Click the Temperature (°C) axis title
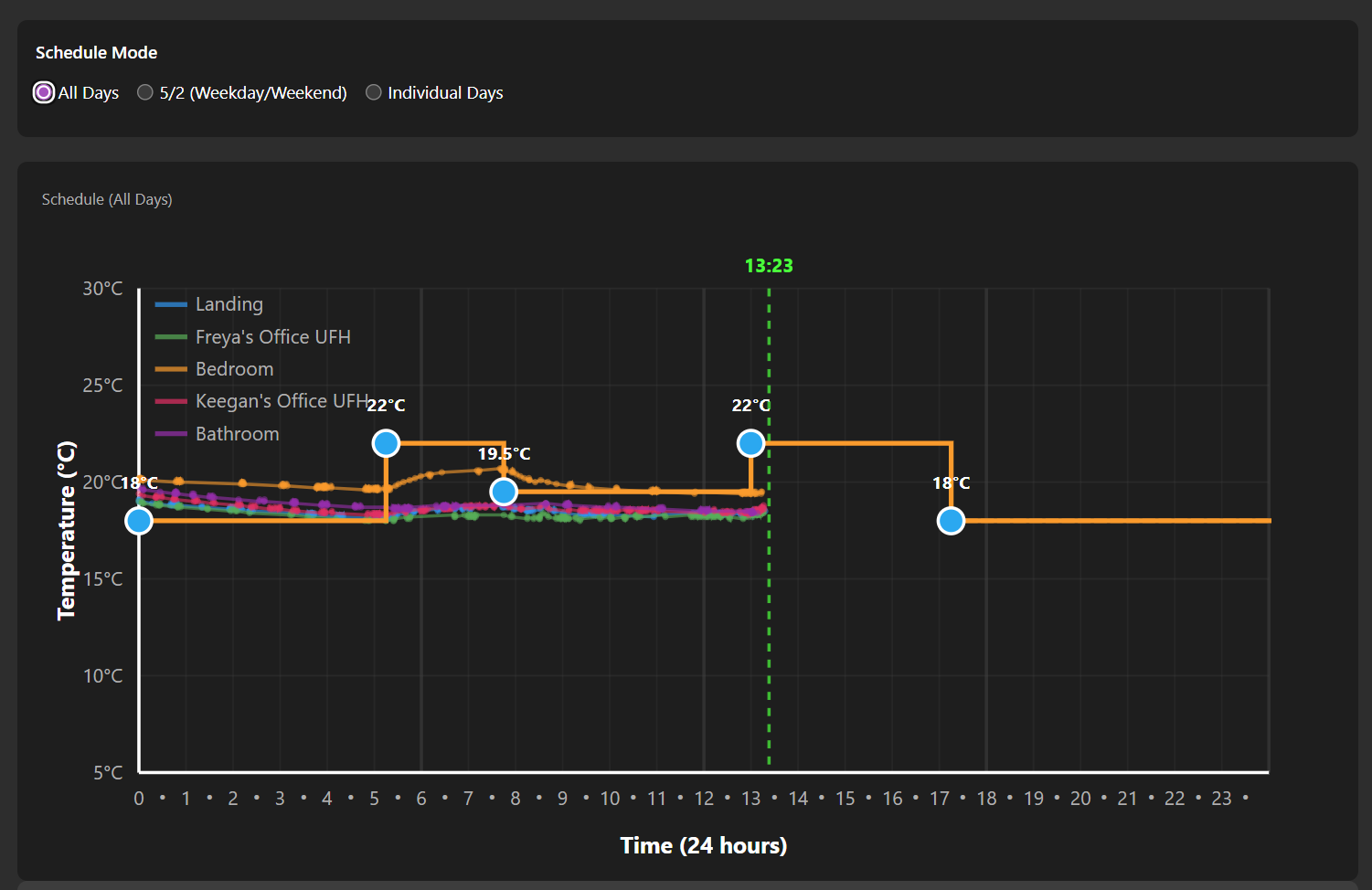1372x890 pixels. 67,531
